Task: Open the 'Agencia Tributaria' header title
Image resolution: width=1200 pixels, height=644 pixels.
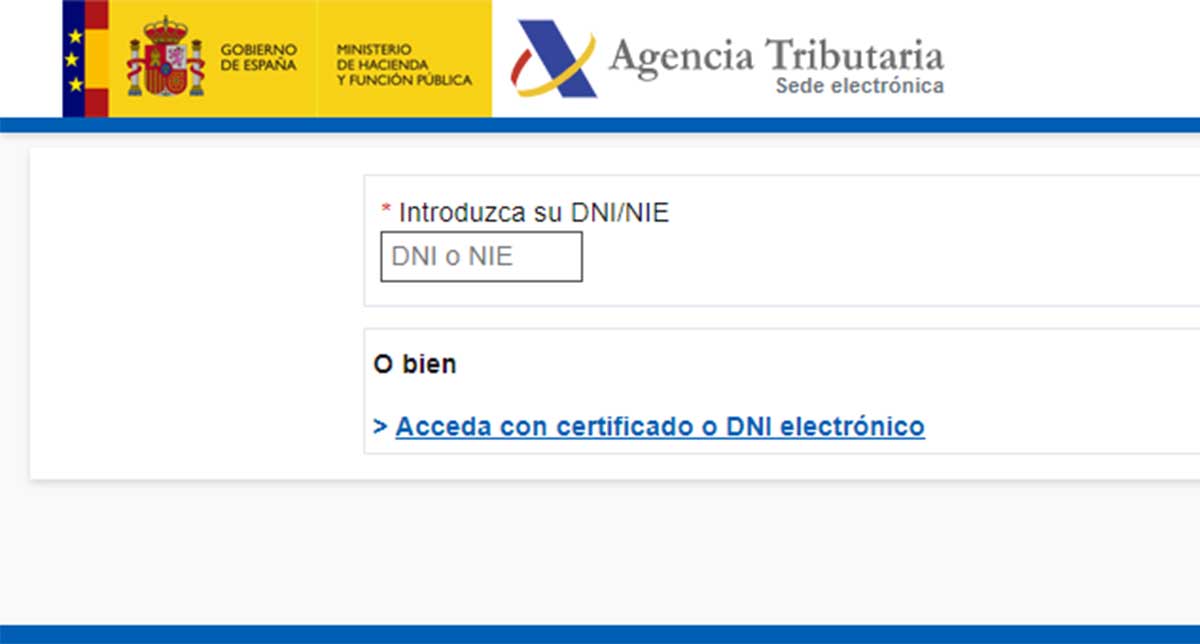Action: (775, 53)
